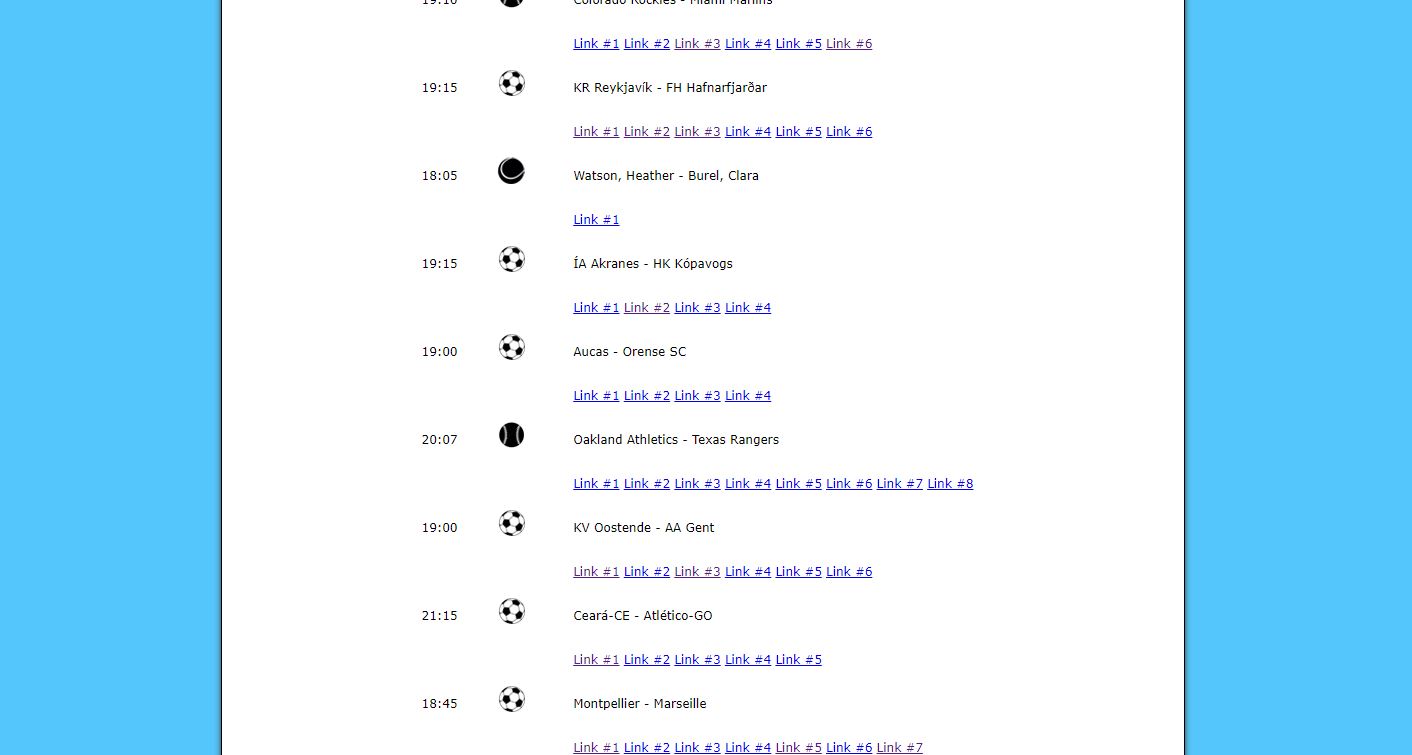Viewport: 1412px width, 755px height.
Task: Click soccer icon next to Montpellier - Marseille
Action: point(511,699)
